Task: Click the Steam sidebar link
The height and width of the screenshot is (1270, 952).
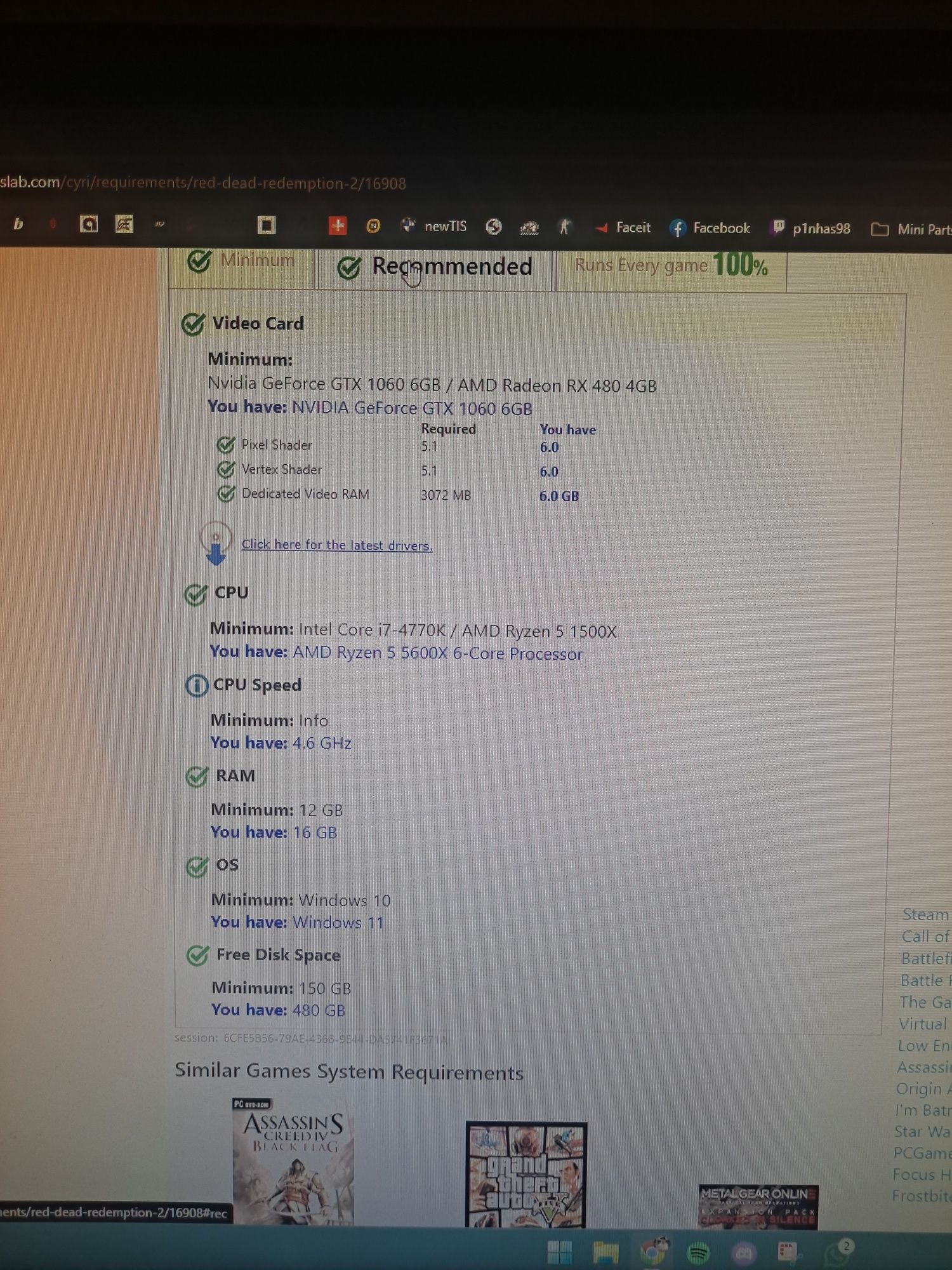Action: pos(925,914)
